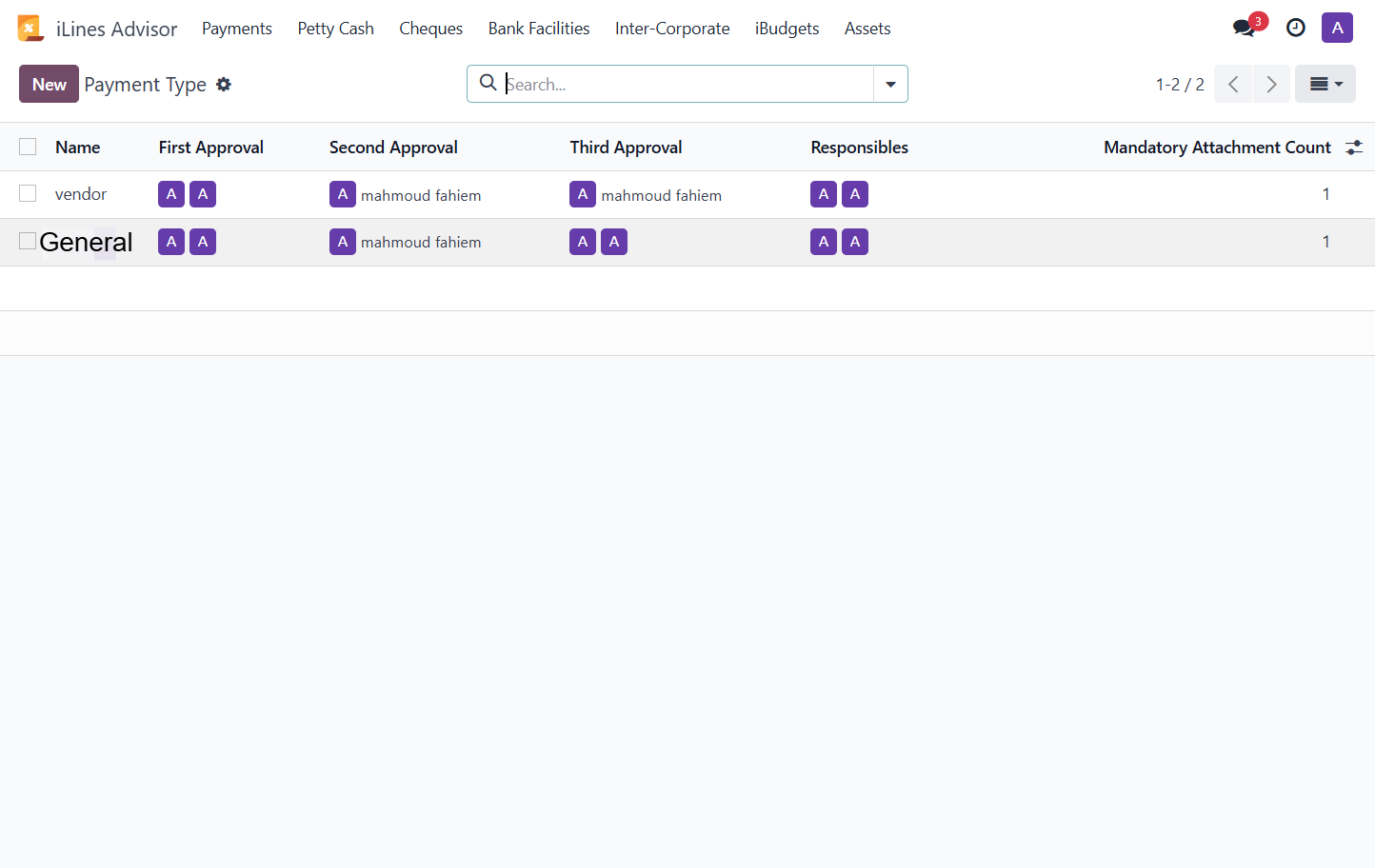Click the Responsibles column header

tap(859, 148)
